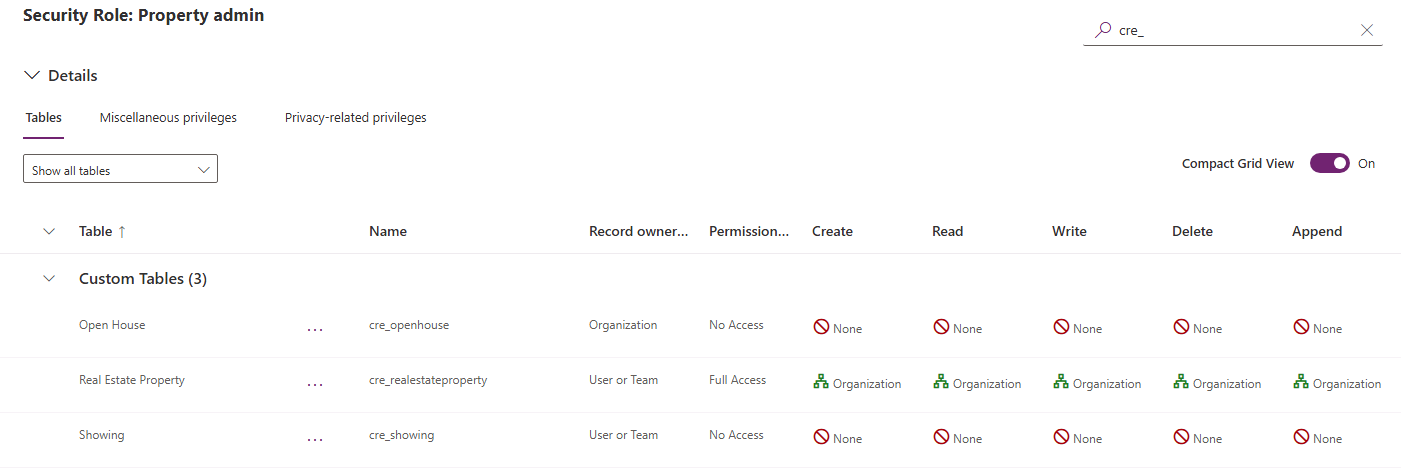Click the search magnifier icon
The width and height of the screenshot is (1401, 470).
click(x=1102, y=30)
